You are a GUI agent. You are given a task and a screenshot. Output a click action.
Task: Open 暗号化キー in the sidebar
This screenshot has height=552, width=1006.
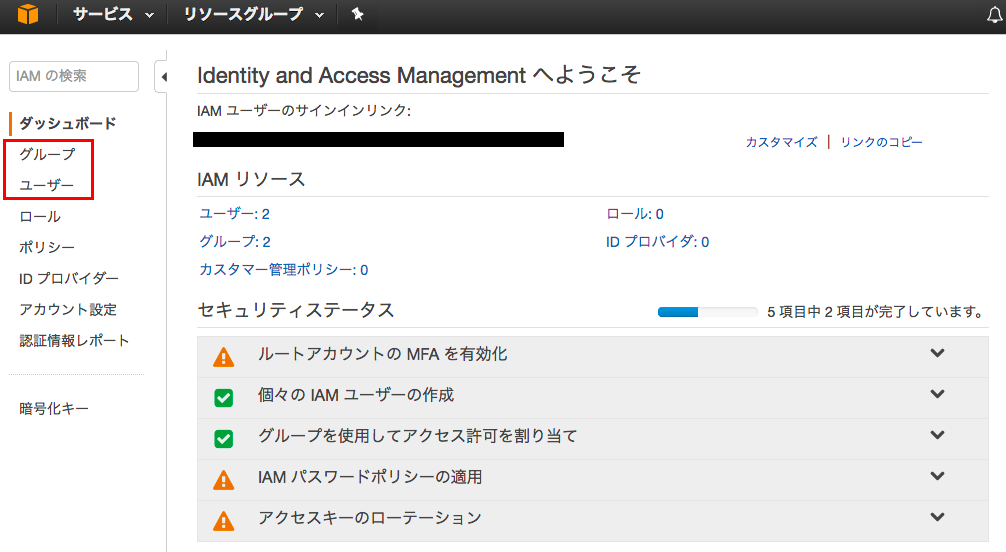click(54, 408)
